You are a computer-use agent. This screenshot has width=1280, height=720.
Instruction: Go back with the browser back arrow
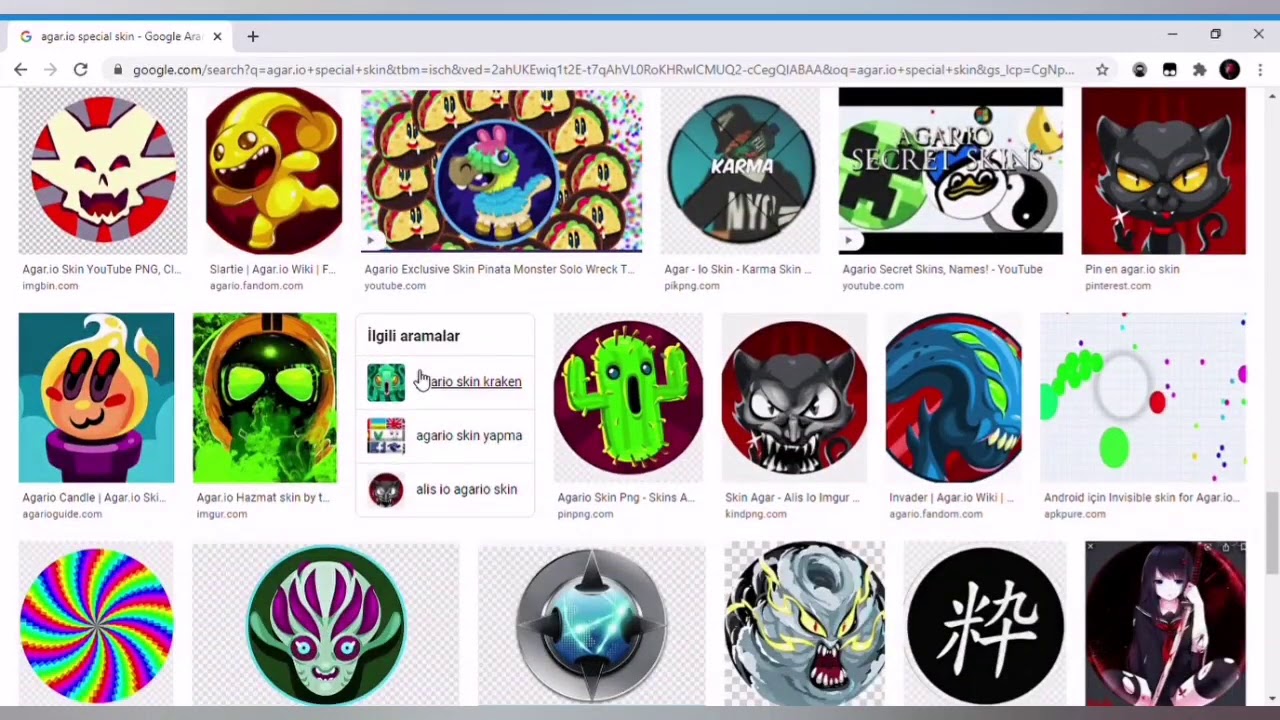[21, 69]
